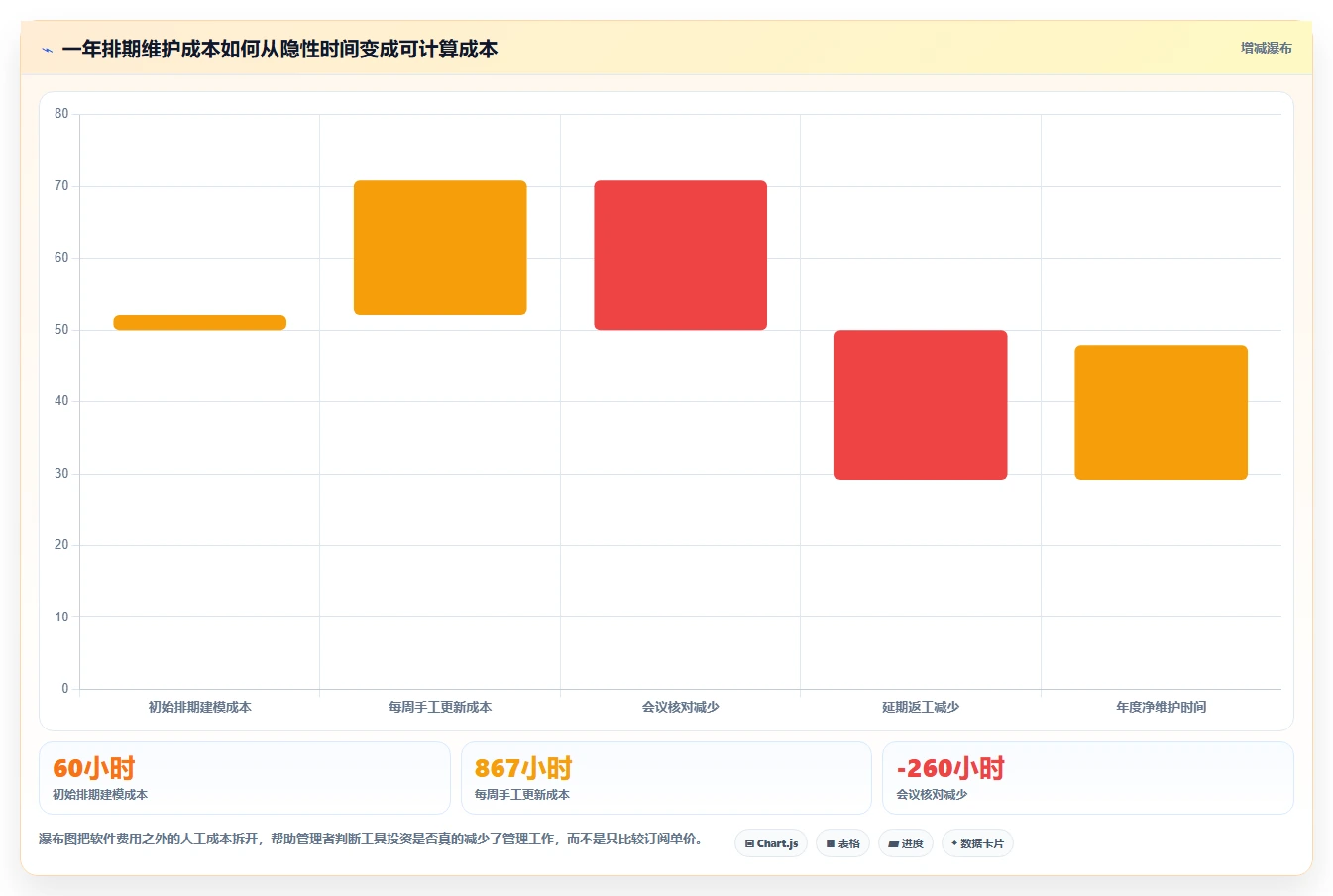The width and height of the screenshot is (1333, 896).
Task: Click the y-axis value 80
Action: (x=61, y=114)
